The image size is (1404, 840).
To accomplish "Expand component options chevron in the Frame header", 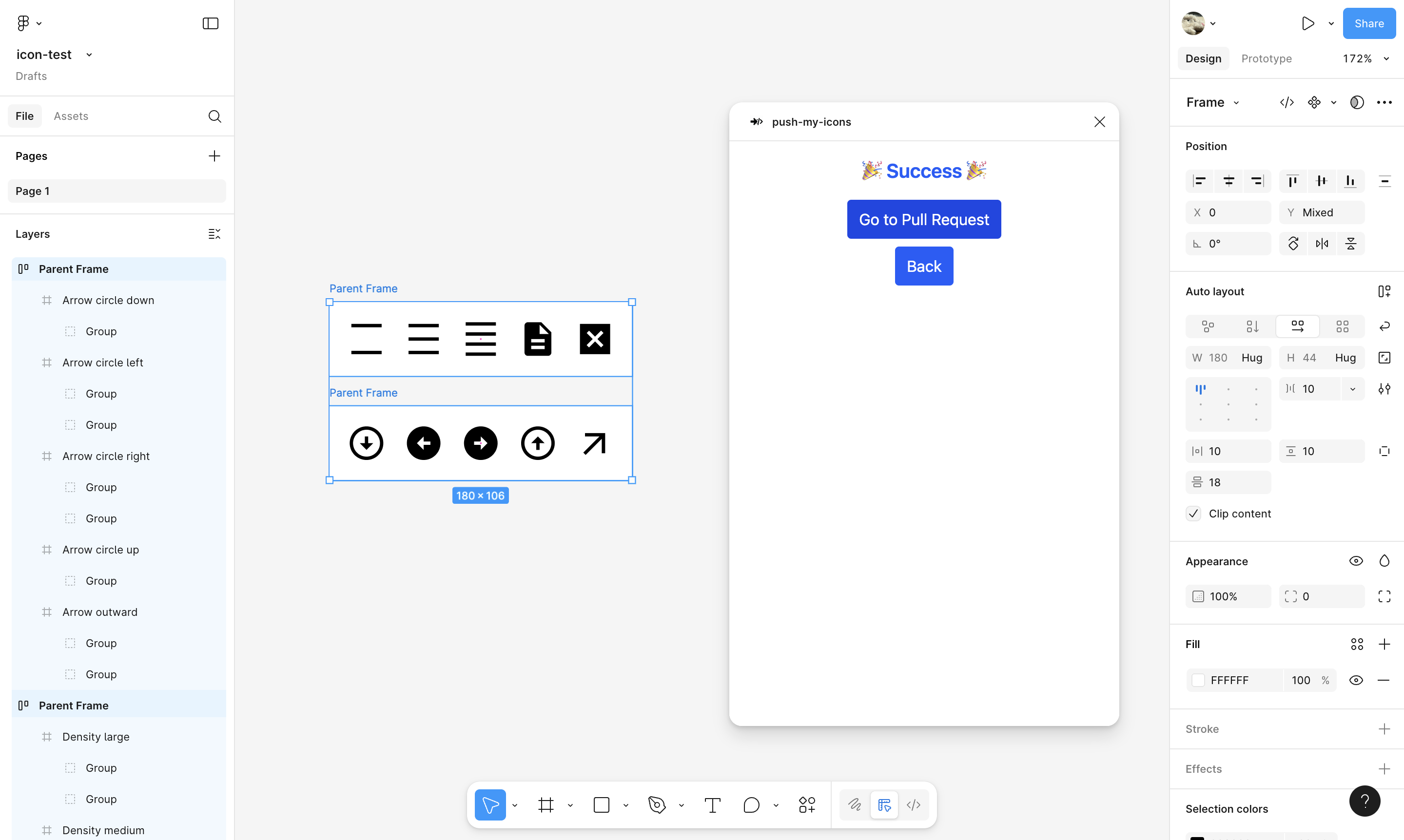I will (x=1334, y=102).
